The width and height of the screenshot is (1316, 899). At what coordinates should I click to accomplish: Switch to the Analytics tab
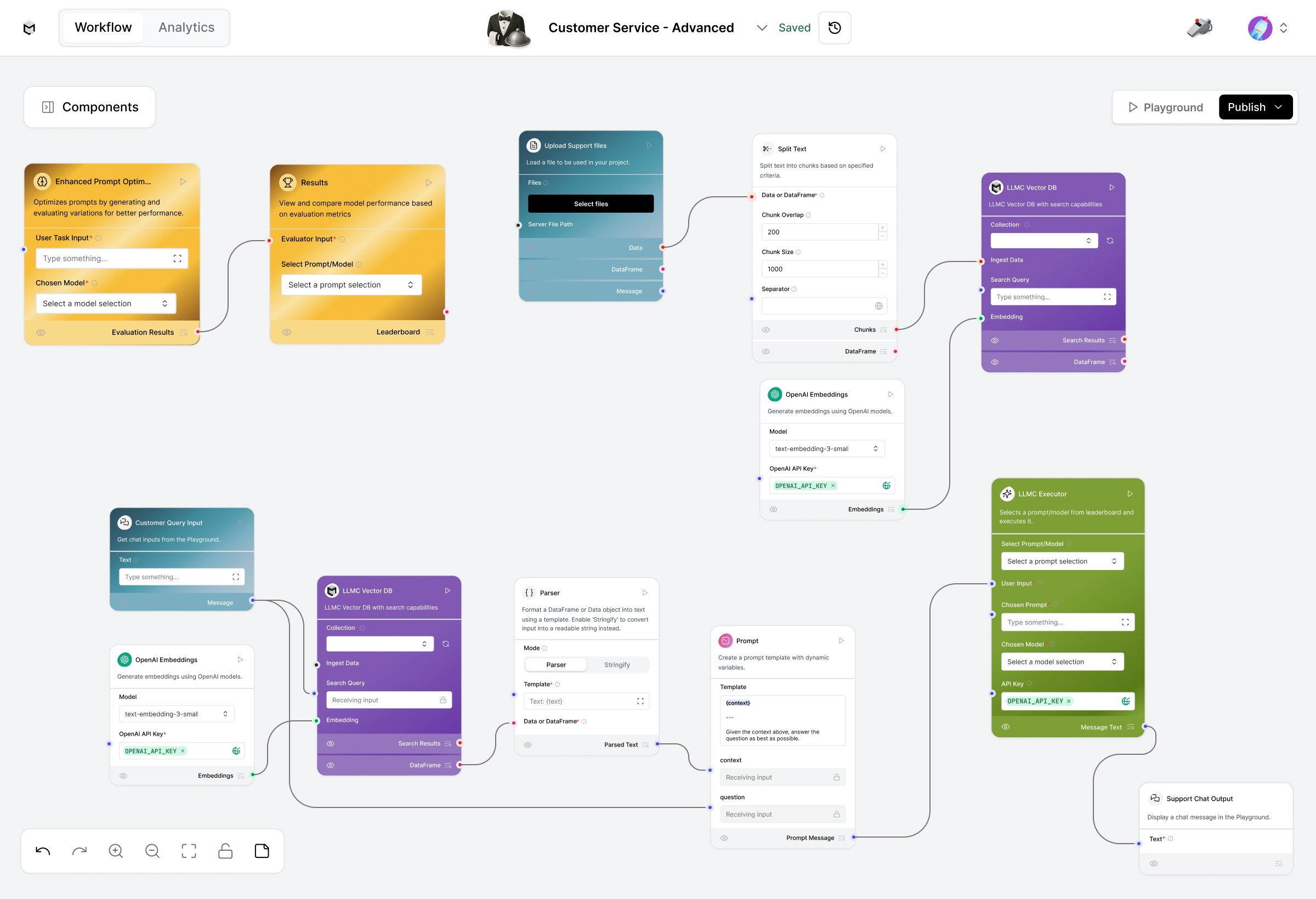click(186, 27)
